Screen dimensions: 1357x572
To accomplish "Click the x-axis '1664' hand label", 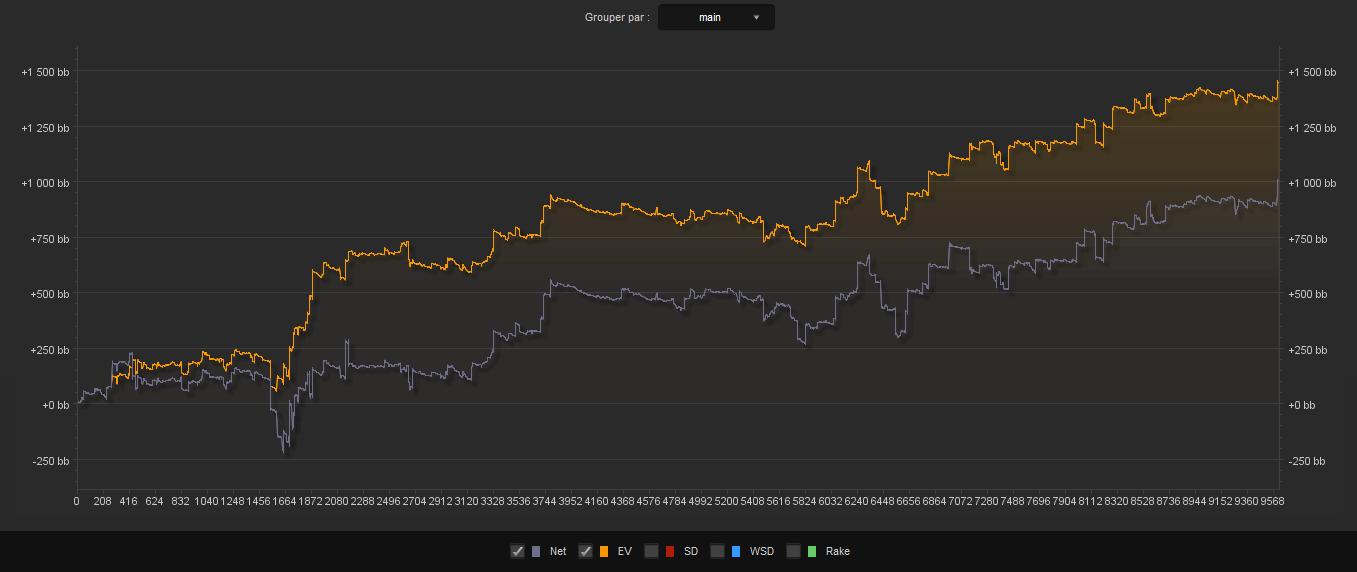I will click(284, 501).
